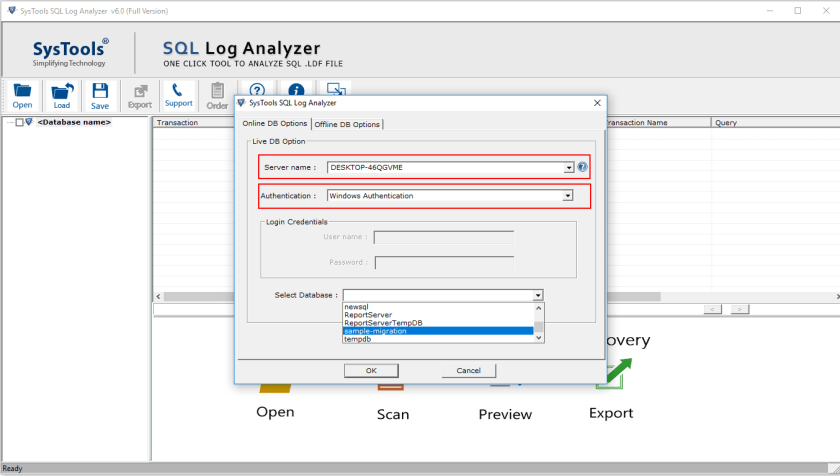Toggle the Select Database dropdown arrow

click(538, 295)
